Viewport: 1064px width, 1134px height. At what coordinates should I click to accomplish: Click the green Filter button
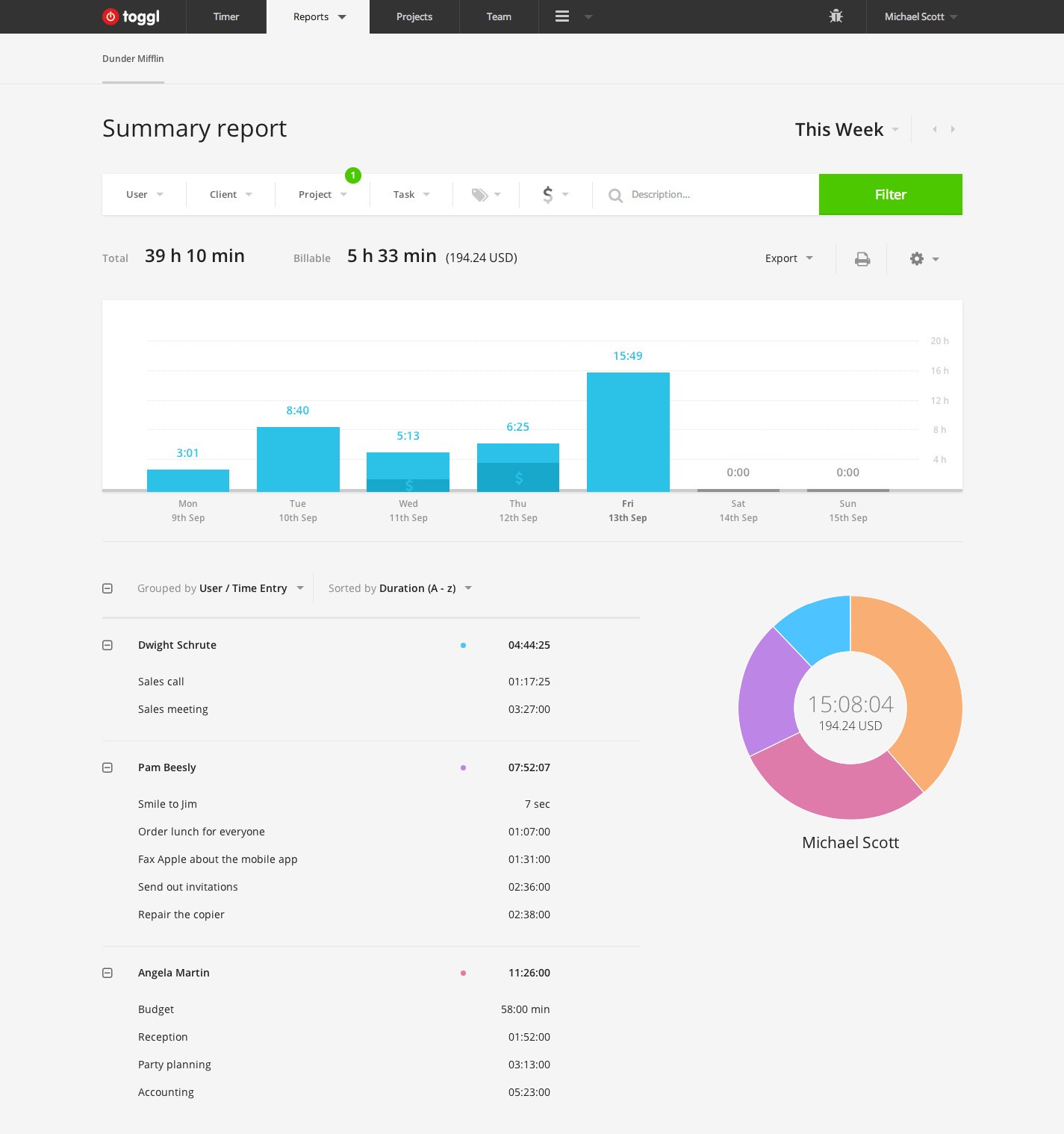890,195
